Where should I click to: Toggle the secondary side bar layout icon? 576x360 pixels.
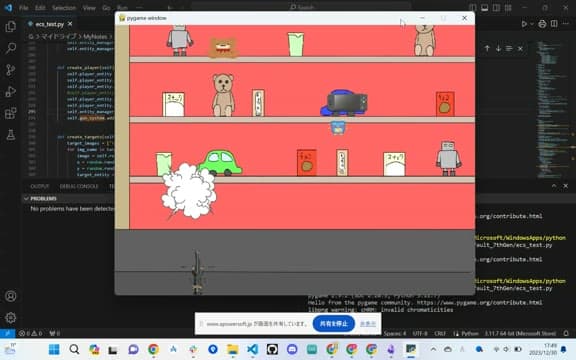[496, 8]
